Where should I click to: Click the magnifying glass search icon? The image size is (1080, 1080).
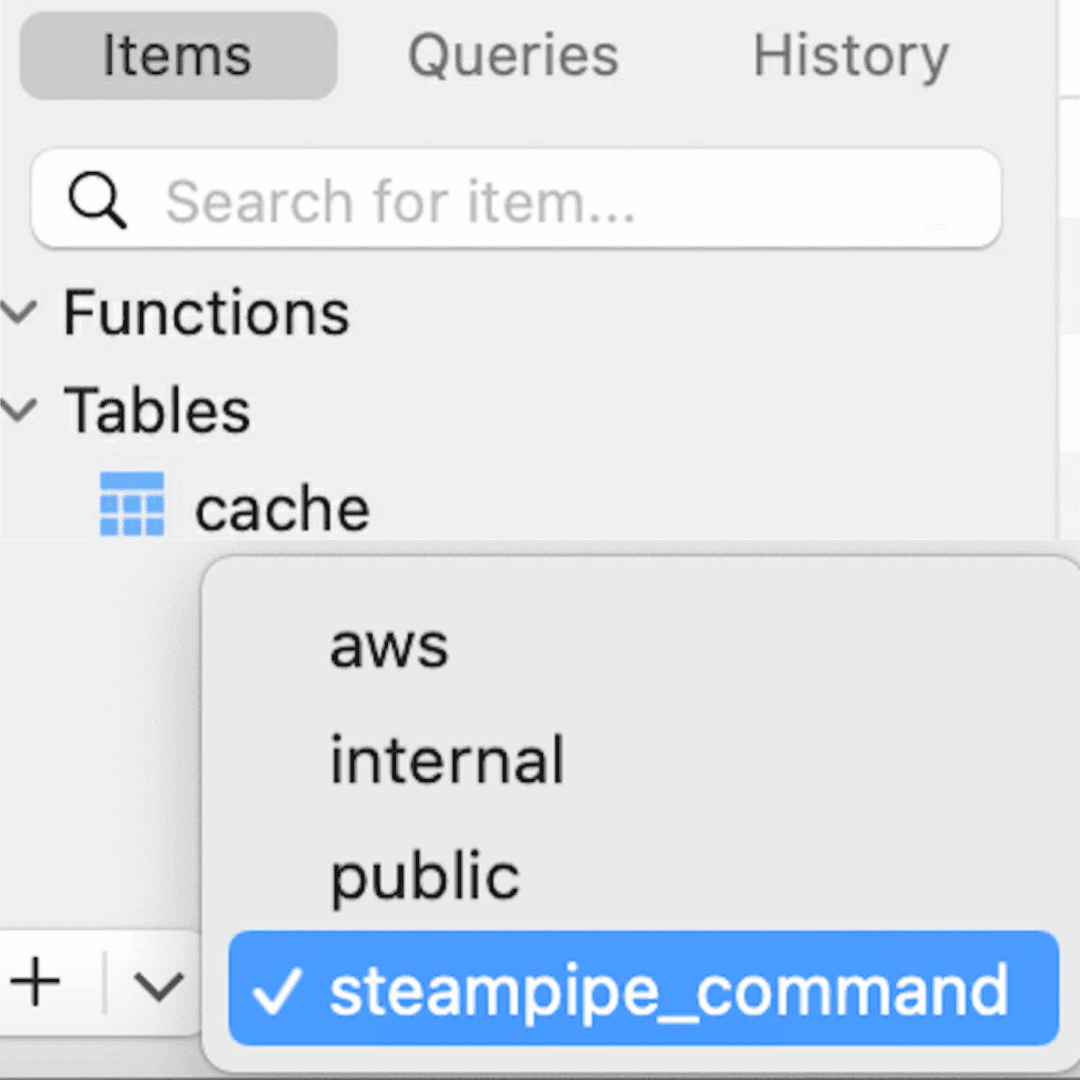[97, 200]
